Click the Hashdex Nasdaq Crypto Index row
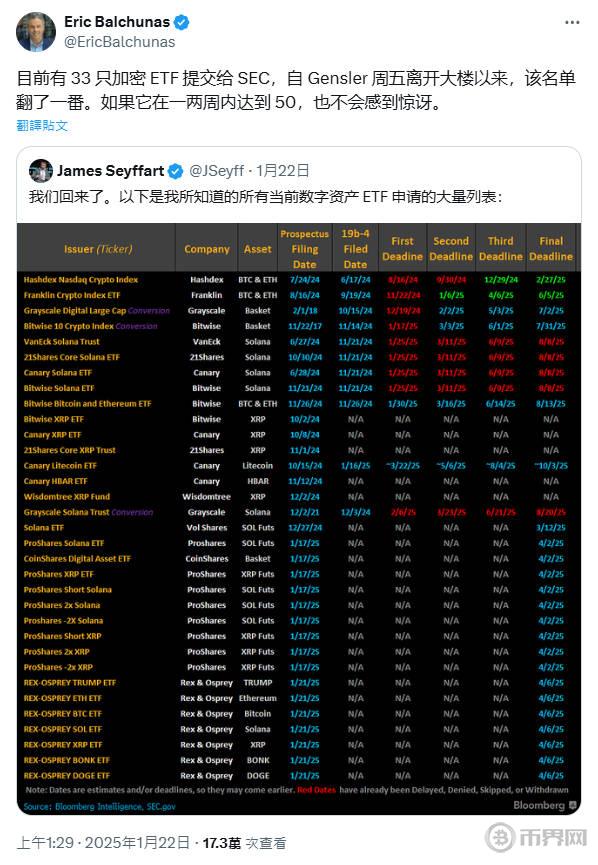This screenshot has width=598, height=865. click(296, 280)
